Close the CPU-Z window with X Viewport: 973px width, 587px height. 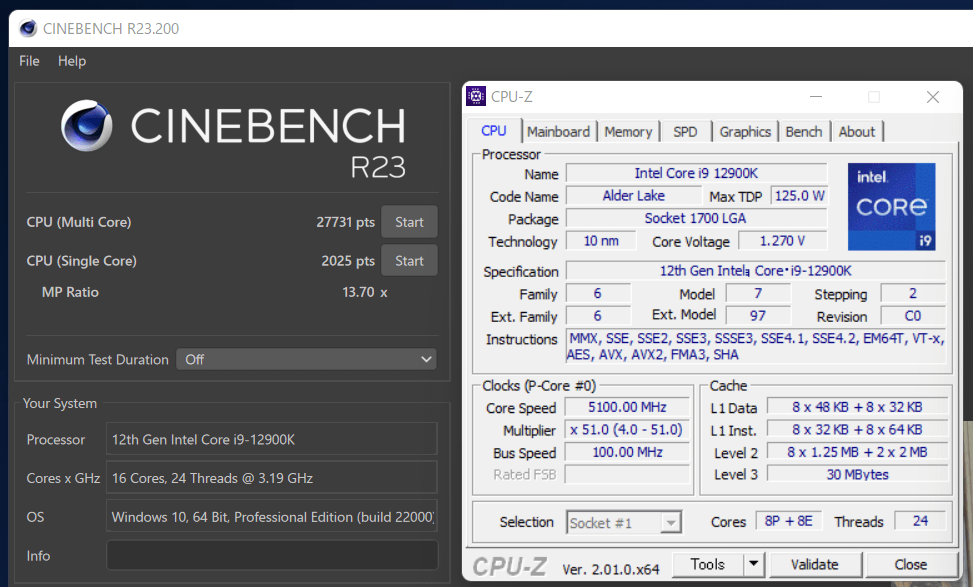pos(933,97)
